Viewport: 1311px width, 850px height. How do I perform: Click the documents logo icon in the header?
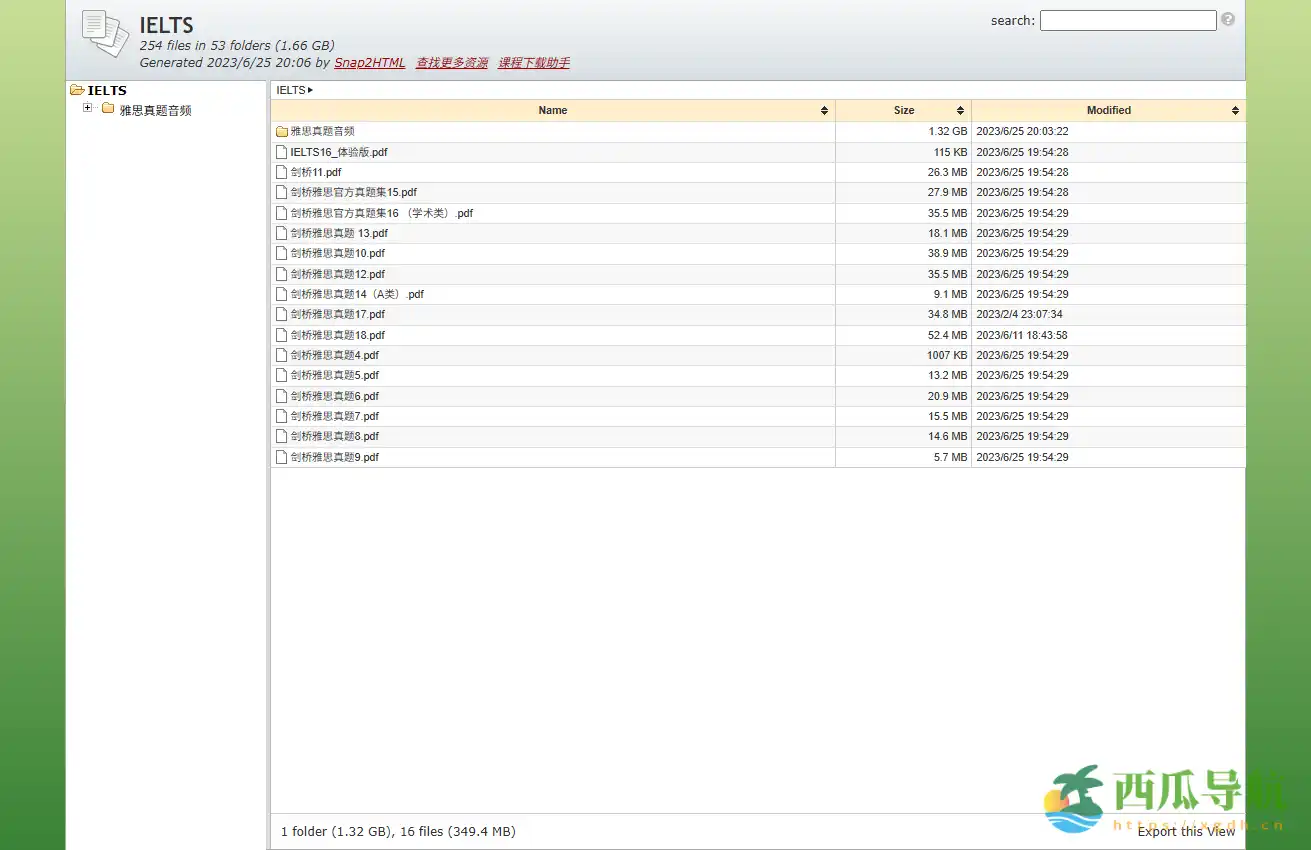coord(105,34)
